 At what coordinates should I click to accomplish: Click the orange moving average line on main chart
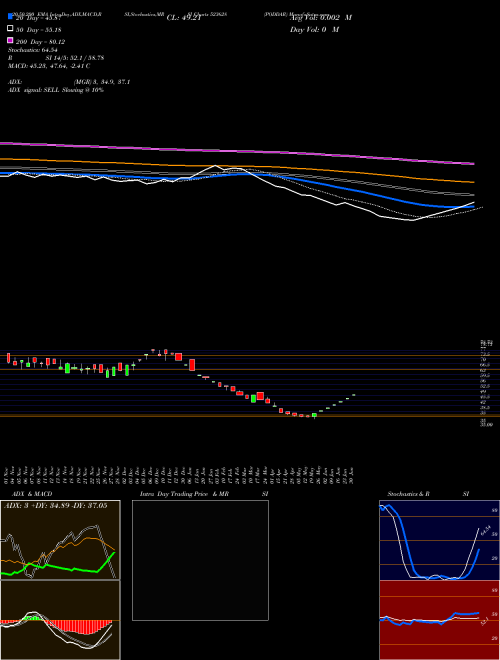pyautogui.click(x=236, y=166)
